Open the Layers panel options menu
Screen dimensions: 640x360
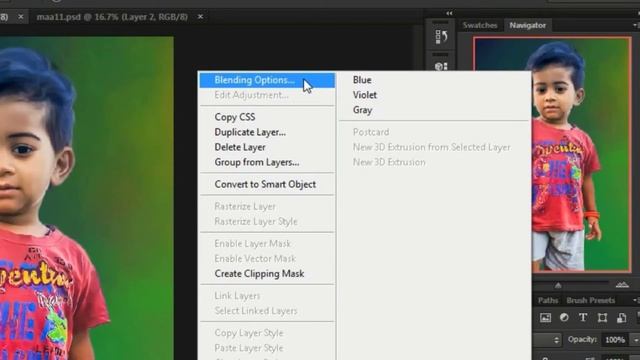click(x=636, y=300)
